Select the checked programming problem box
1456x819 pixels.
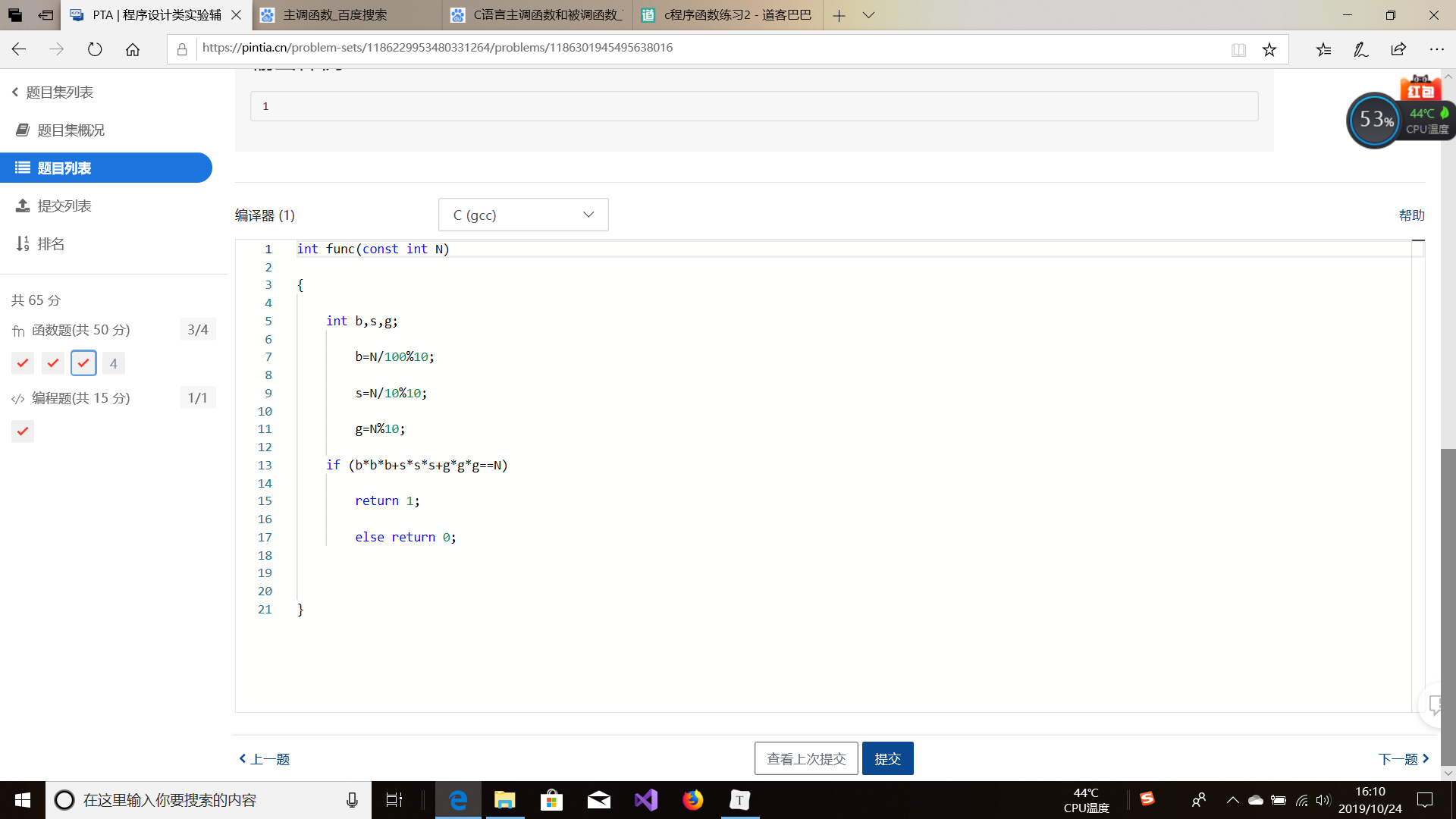tap(23, 431)
